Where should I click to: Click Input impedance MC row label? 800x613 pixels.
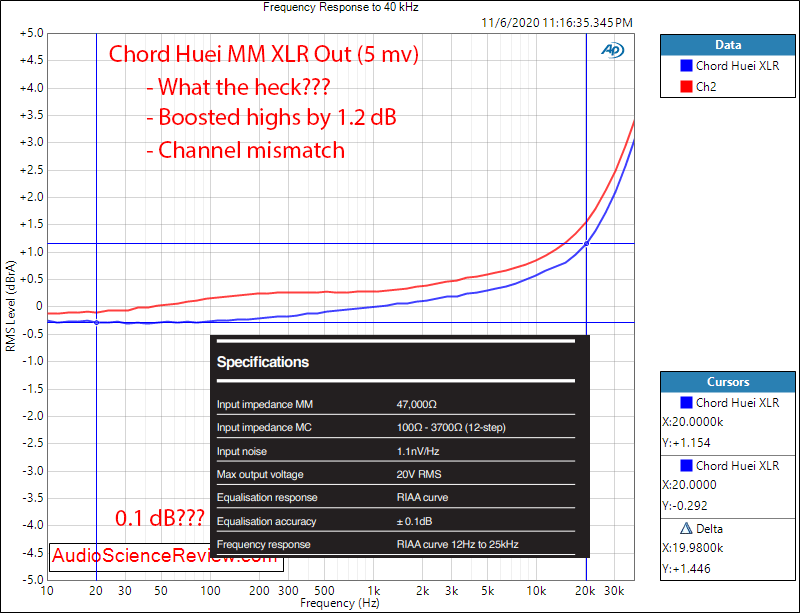pos(264,427)
